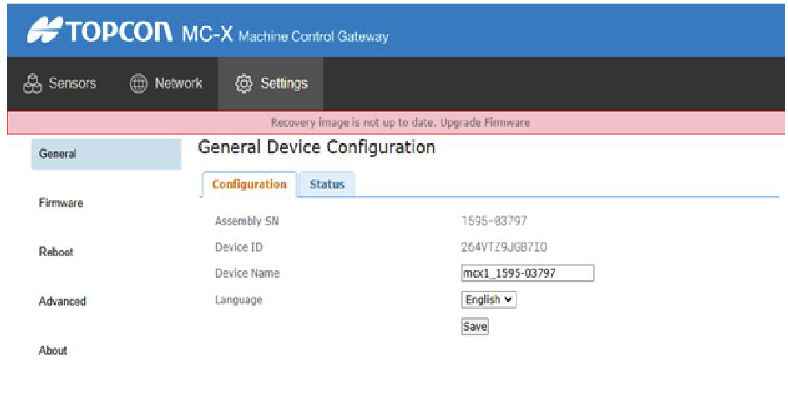Show the About page from sidebar
Image resolution: width=788 pixels, height=410 pixels.
click(53, 350)
